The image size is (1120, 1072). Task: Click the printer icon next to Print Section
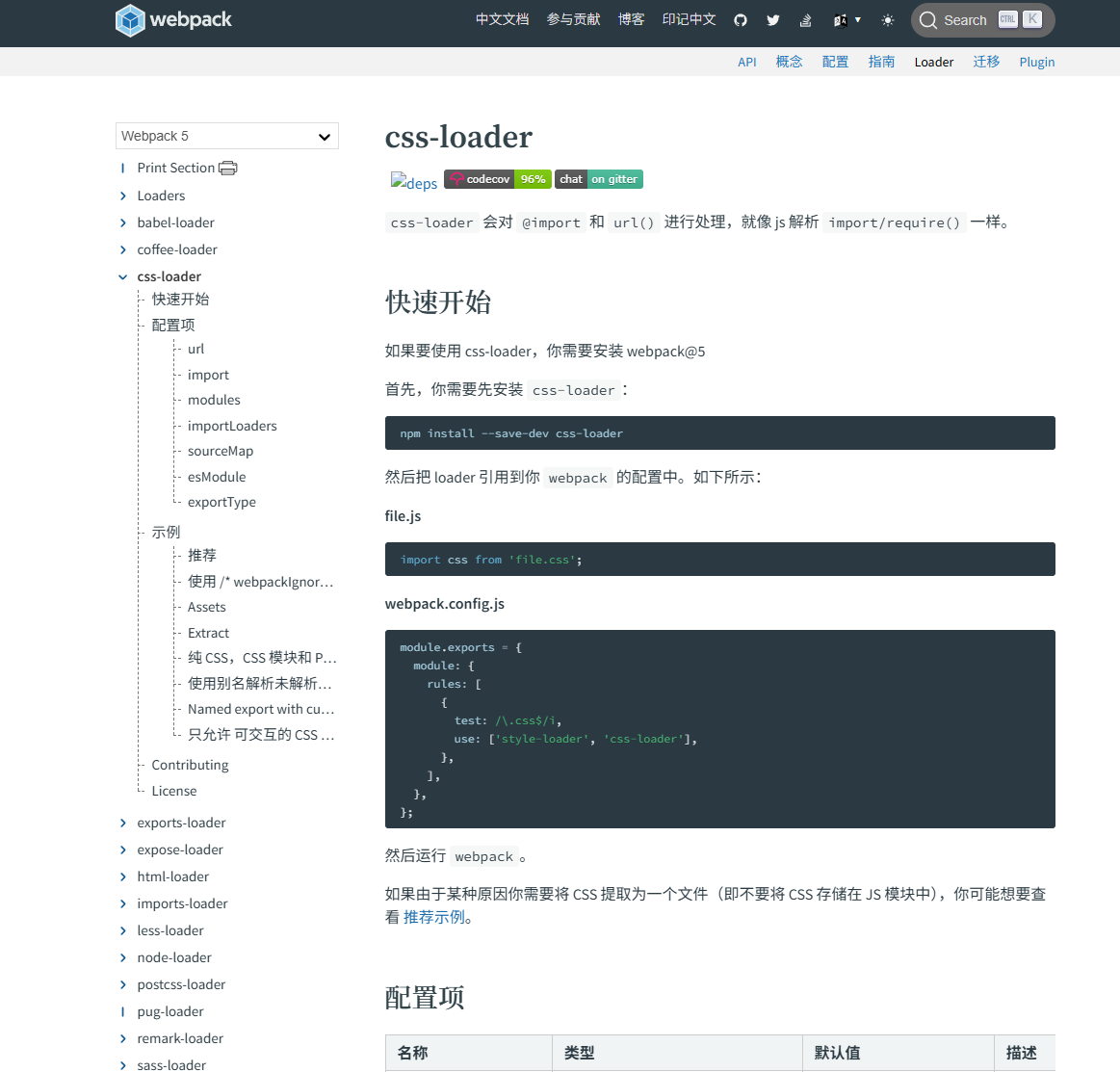228,168
